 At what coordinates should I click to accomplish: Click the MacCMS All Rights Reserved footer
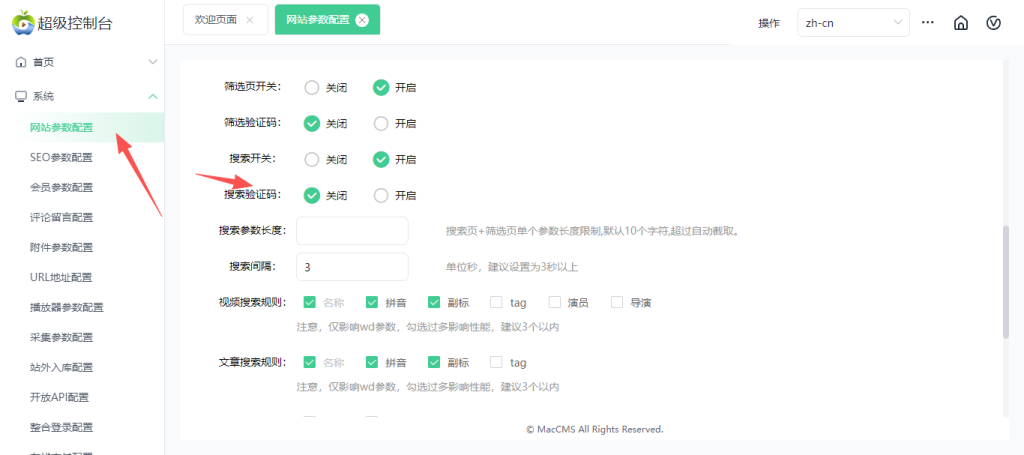point(594,430)
